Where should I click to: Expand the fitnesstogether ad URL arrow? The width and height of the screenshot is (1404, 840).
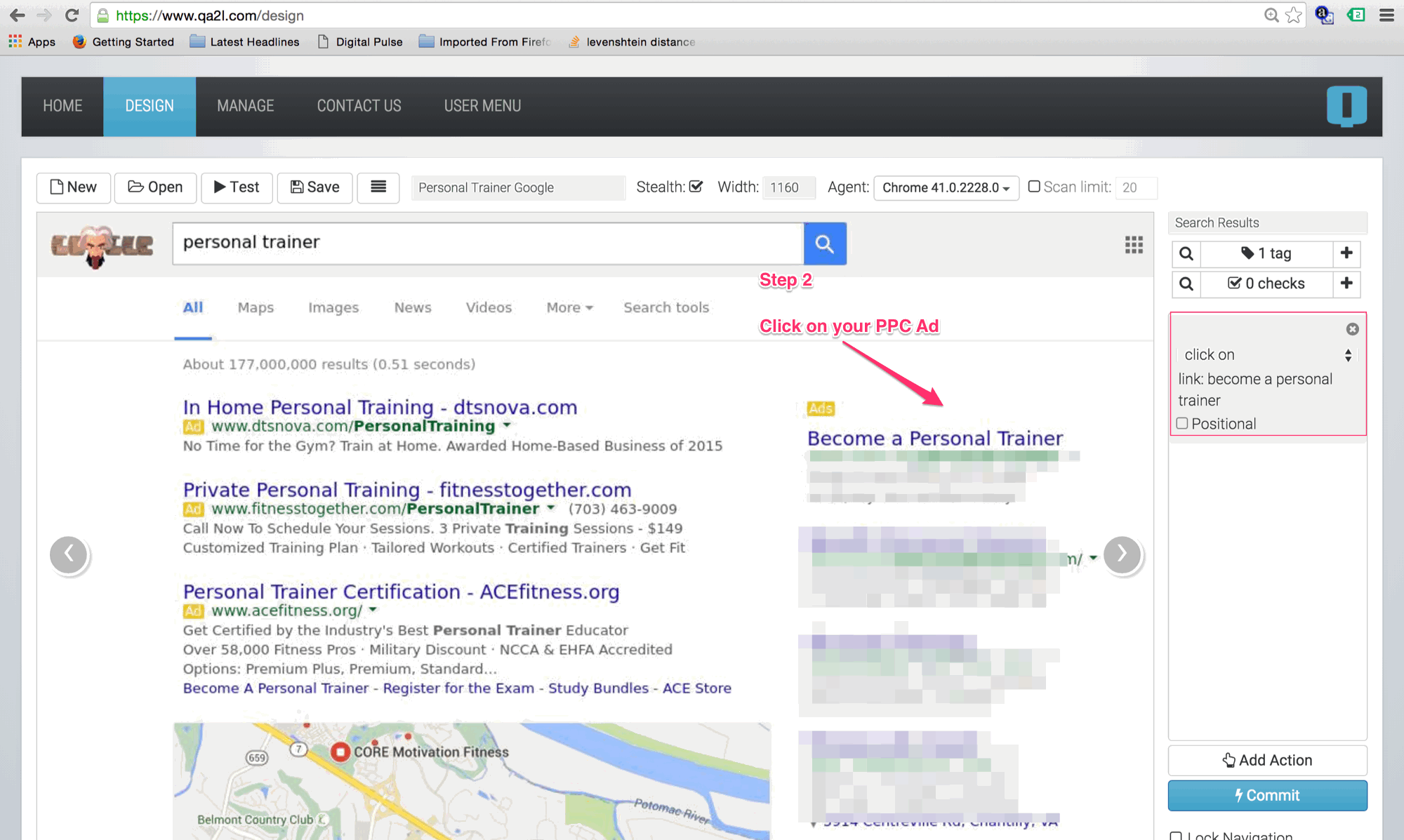tap(551, 507)
